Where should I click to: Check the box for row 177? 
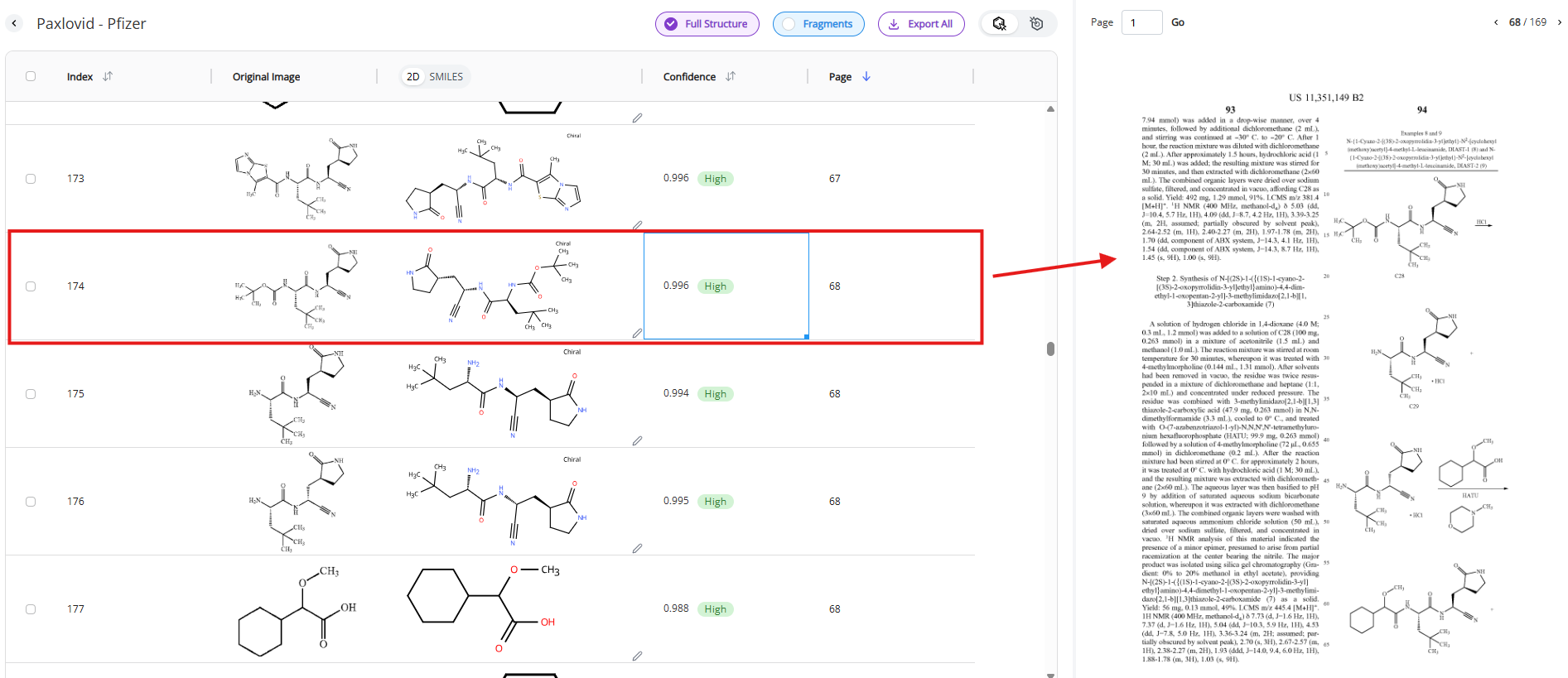coord(31,609)
